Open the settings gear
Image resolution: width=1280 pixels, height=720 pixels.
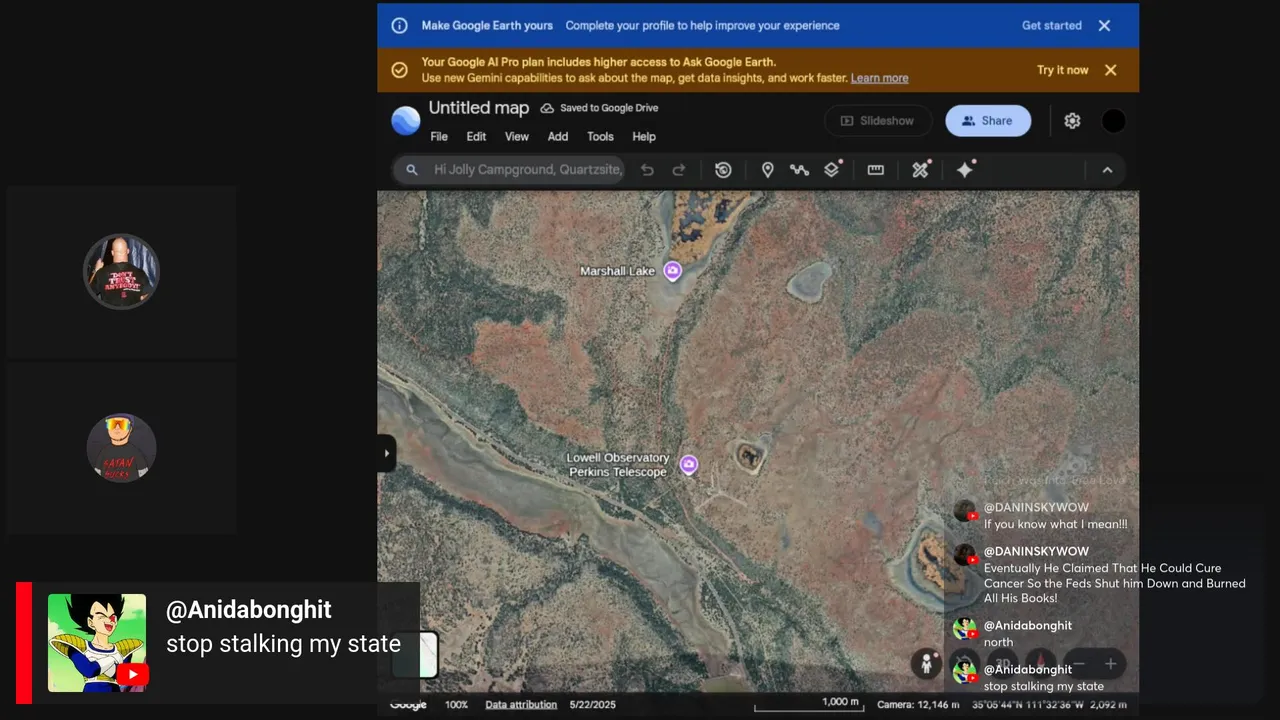click(x=1072, y=121)
